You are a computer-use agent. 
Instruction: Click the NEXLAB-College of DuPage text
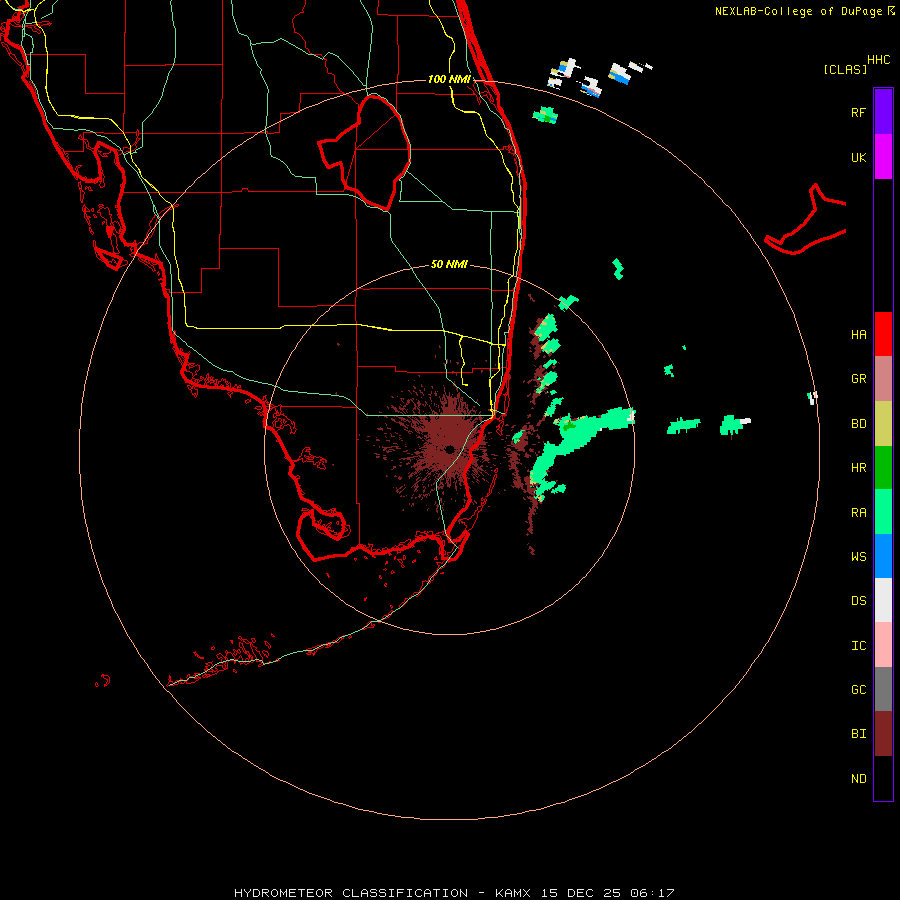point(798,11)
